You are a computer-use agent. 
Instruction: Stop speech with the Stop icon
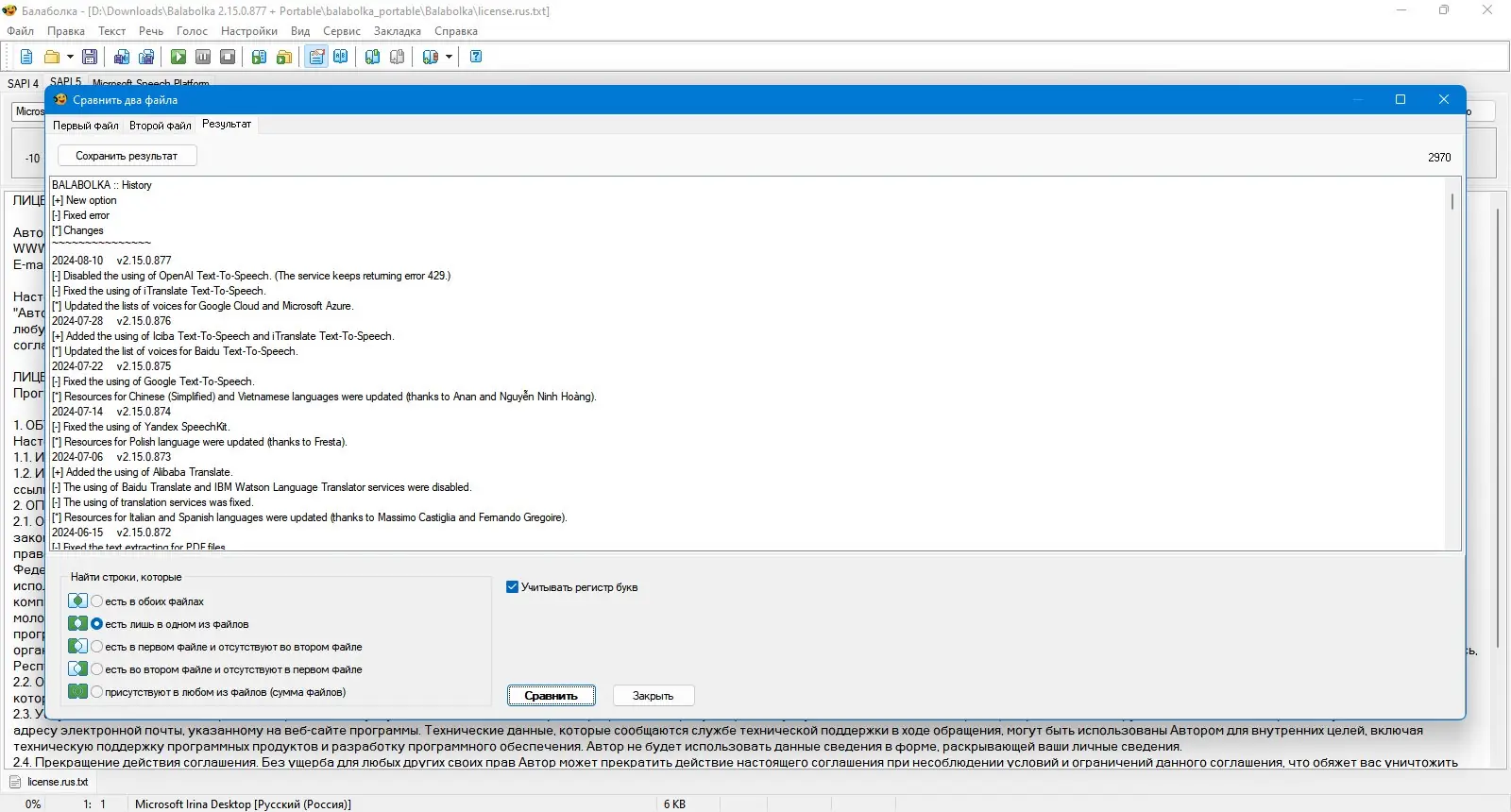228,57
